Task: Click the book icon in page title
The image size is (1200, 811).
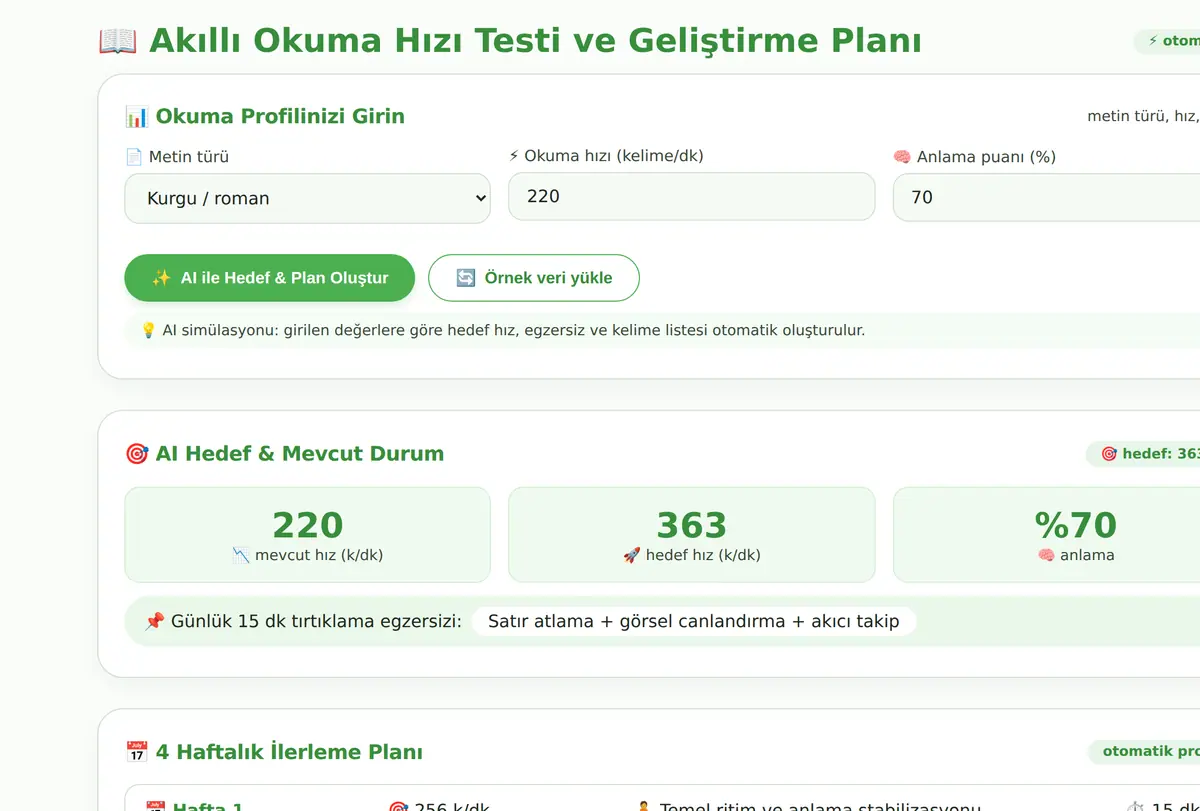Action: [117, 41]
